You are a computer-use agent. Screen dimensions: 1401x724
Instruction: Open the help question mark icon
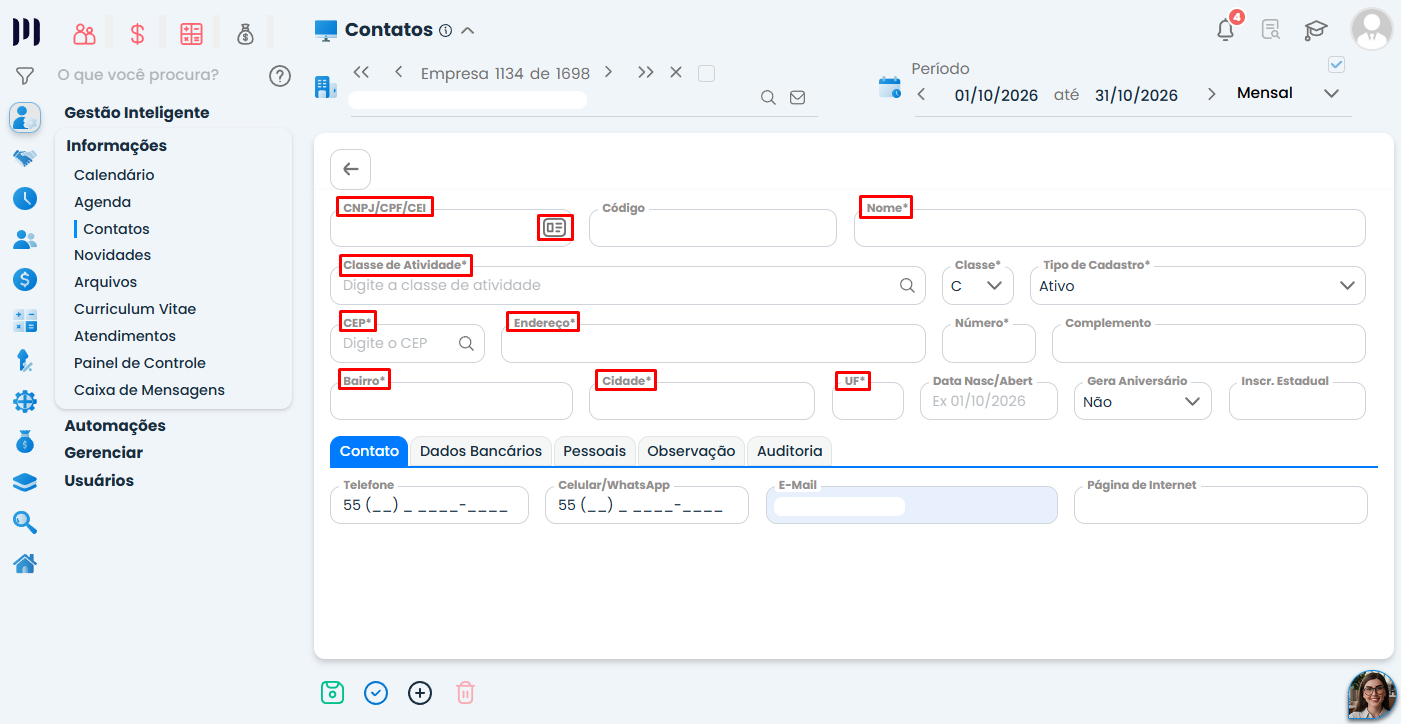pos(280,75)
